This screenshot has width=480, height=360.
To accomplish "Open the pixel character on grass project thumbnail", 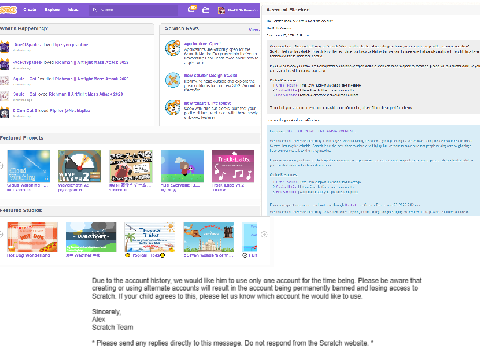I will [182, 166].
